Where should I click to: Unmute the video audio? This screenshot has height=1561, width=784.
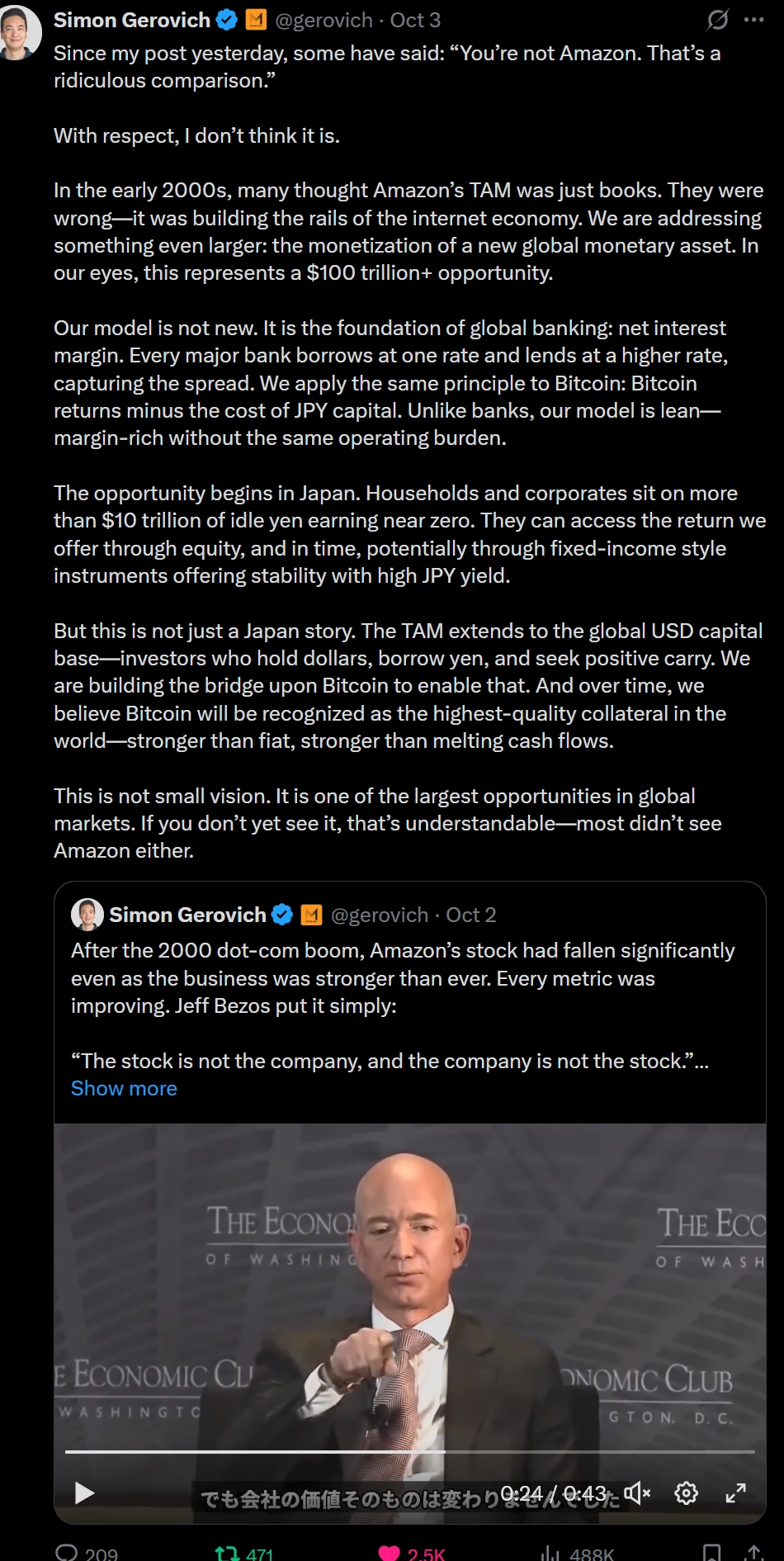pyautogui.click(x=637, y=1492)
